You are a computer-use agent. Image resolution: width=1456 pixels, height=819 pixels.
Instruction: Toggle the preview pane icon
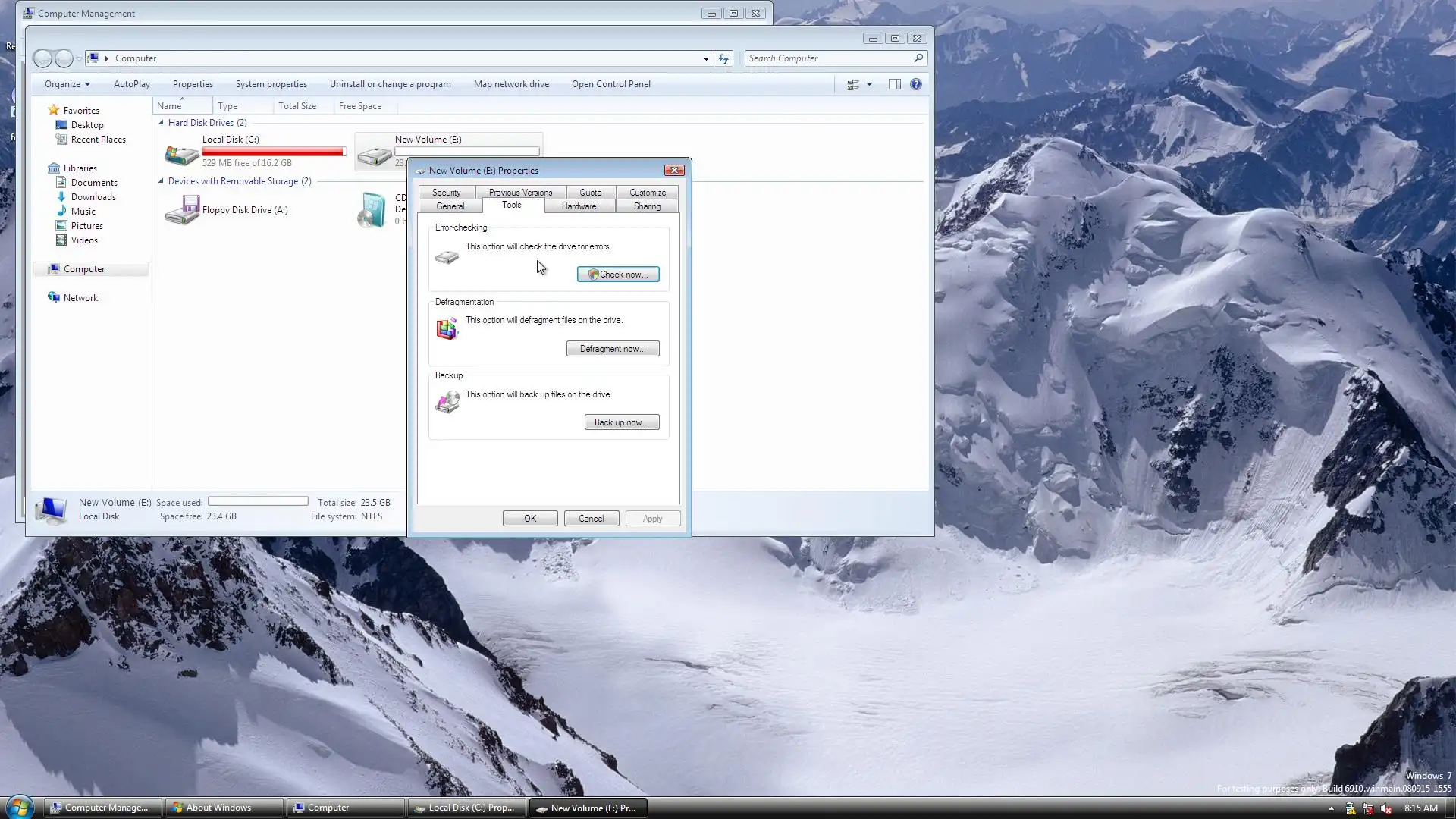pos(895,84)
